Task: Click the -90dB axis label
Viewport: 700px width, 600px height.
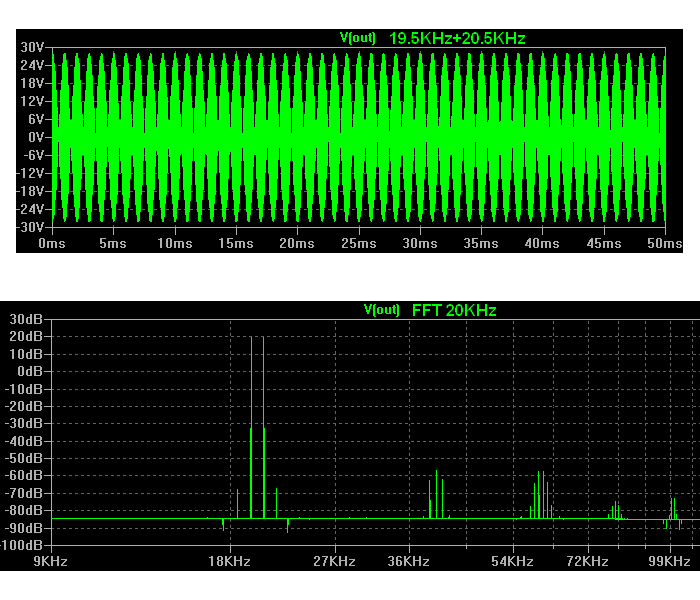Action: pyautogui.click(x=23, y=528)
